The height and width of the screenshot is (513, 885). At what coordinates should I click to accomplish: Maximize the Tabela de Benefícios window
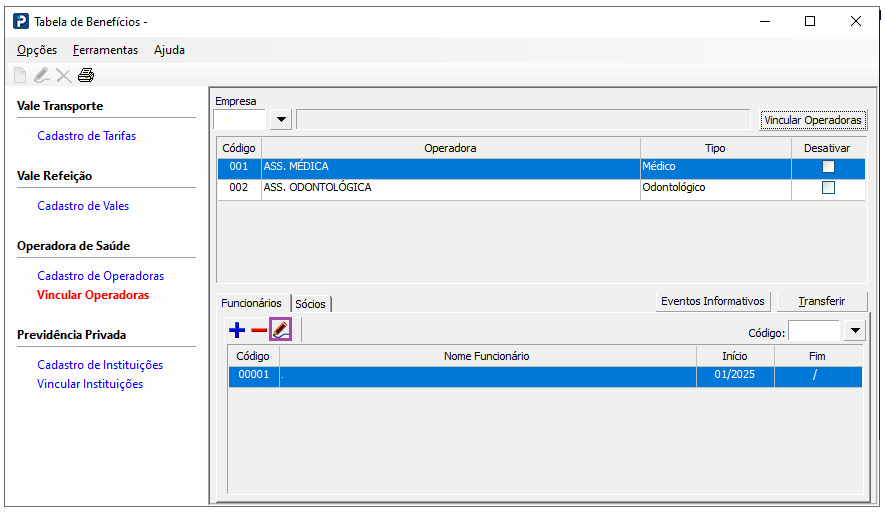810,21
